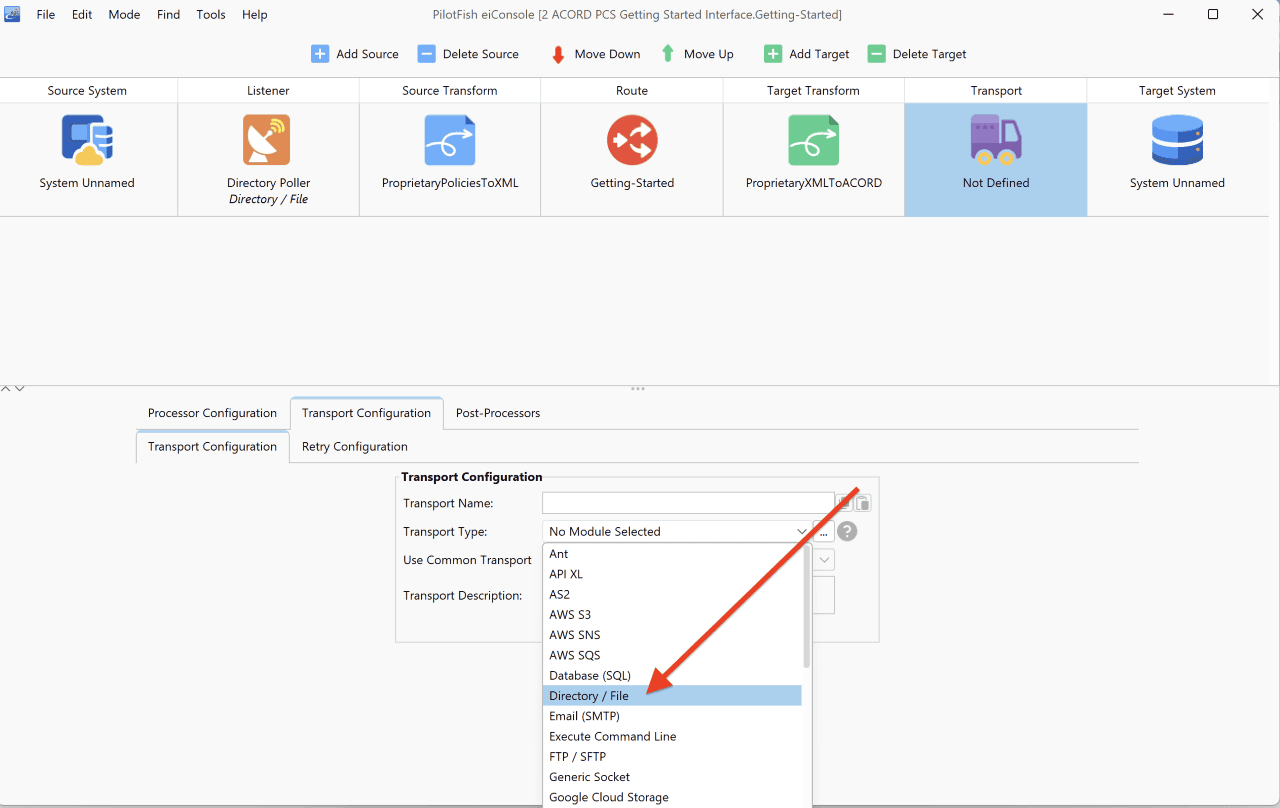The image size is (1280, 808).
Task: Select the Not Defined transport truck icon
Action: pyautogui.click(x=995, y=140)
